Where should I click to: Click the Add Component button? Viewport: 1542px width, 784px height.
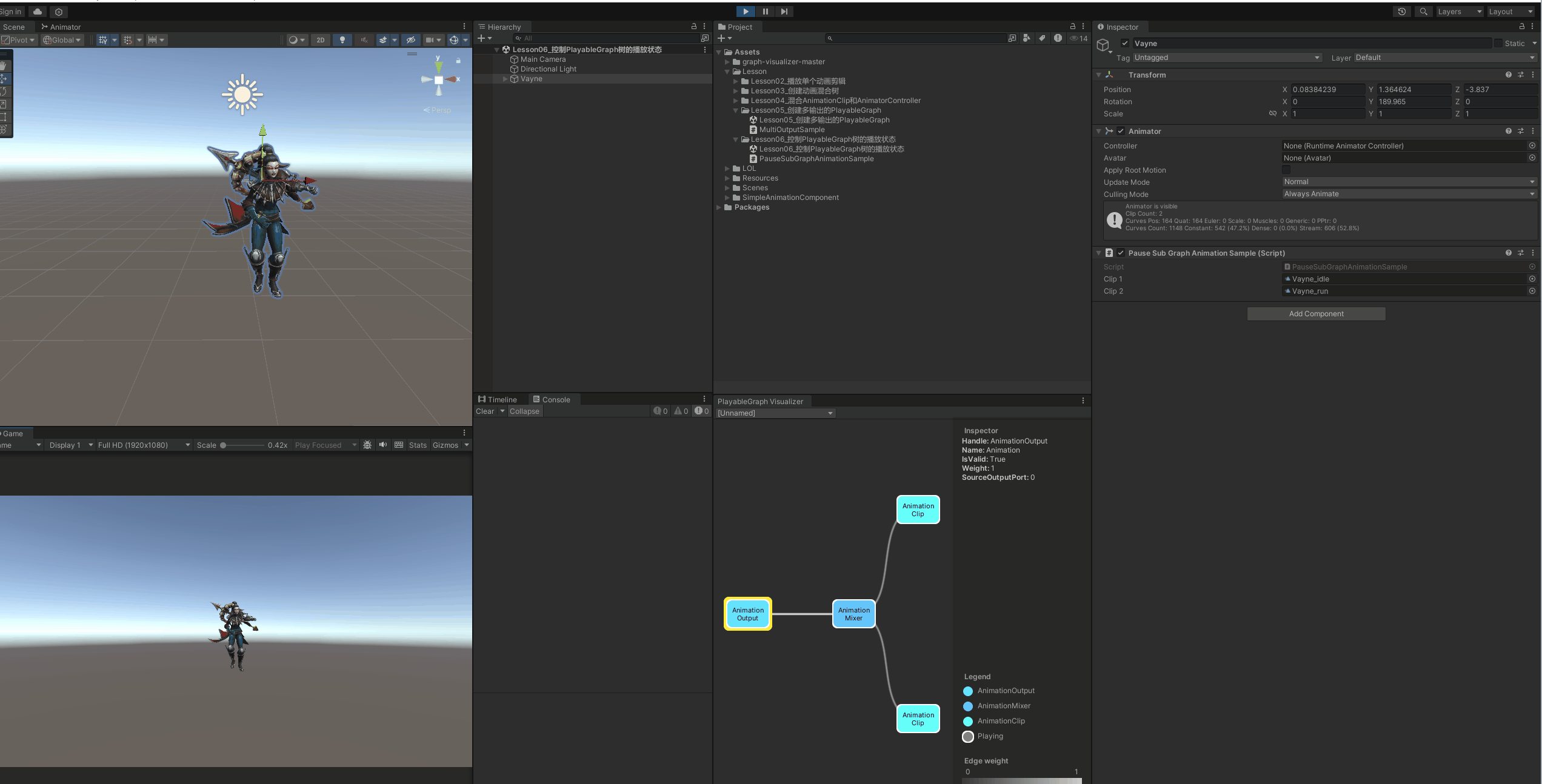tap(1316, 313)
